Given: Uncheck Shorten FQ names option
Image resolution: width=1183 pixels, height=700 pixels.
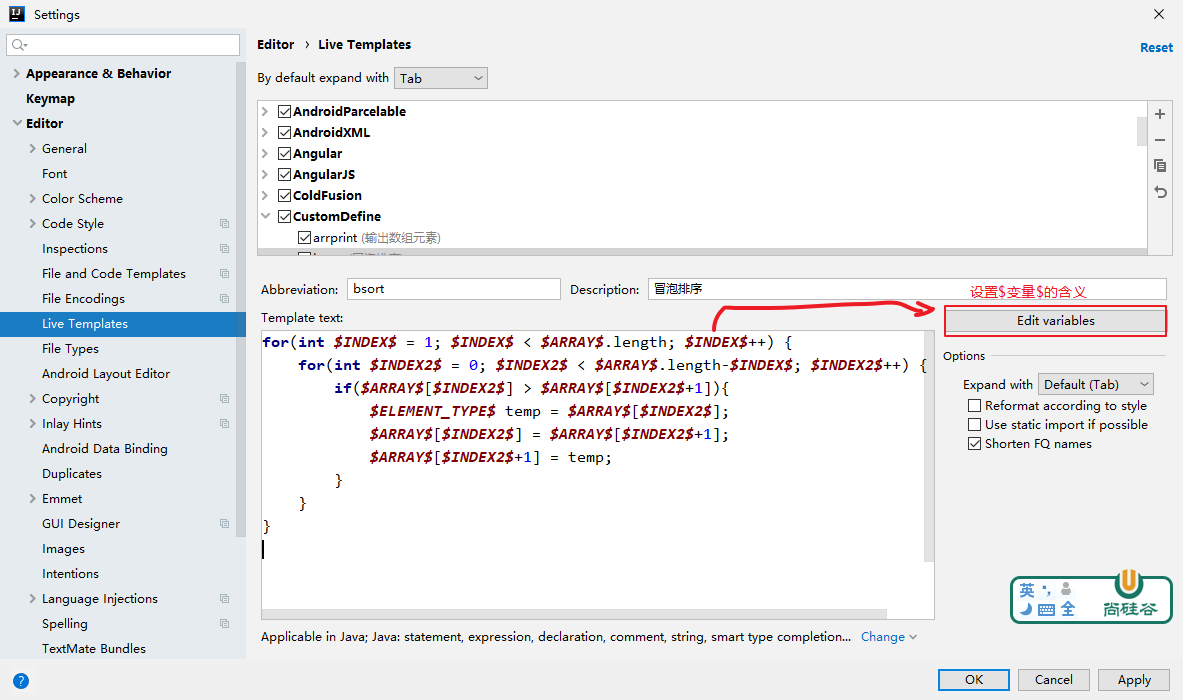Looking at the screenshot, I should click(974, 444).
